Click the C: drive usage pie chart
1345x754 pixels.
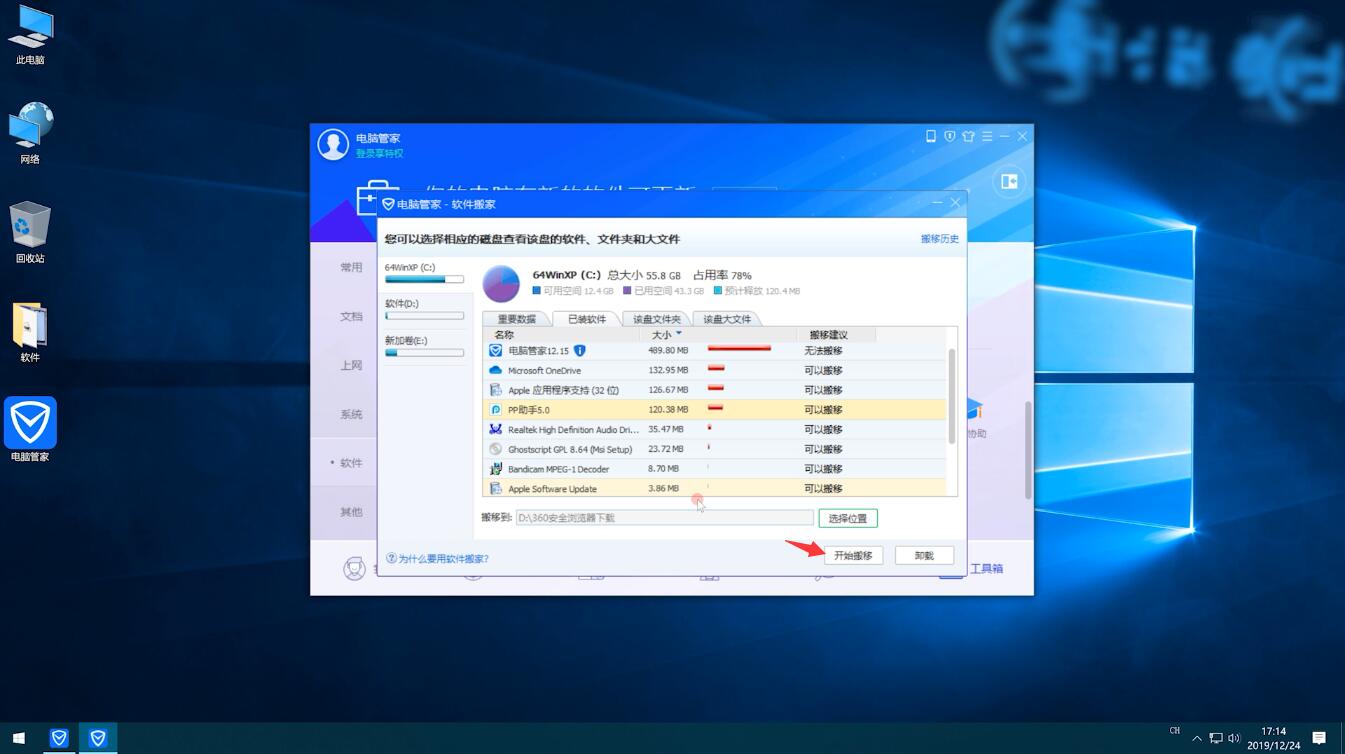point(501,284)
